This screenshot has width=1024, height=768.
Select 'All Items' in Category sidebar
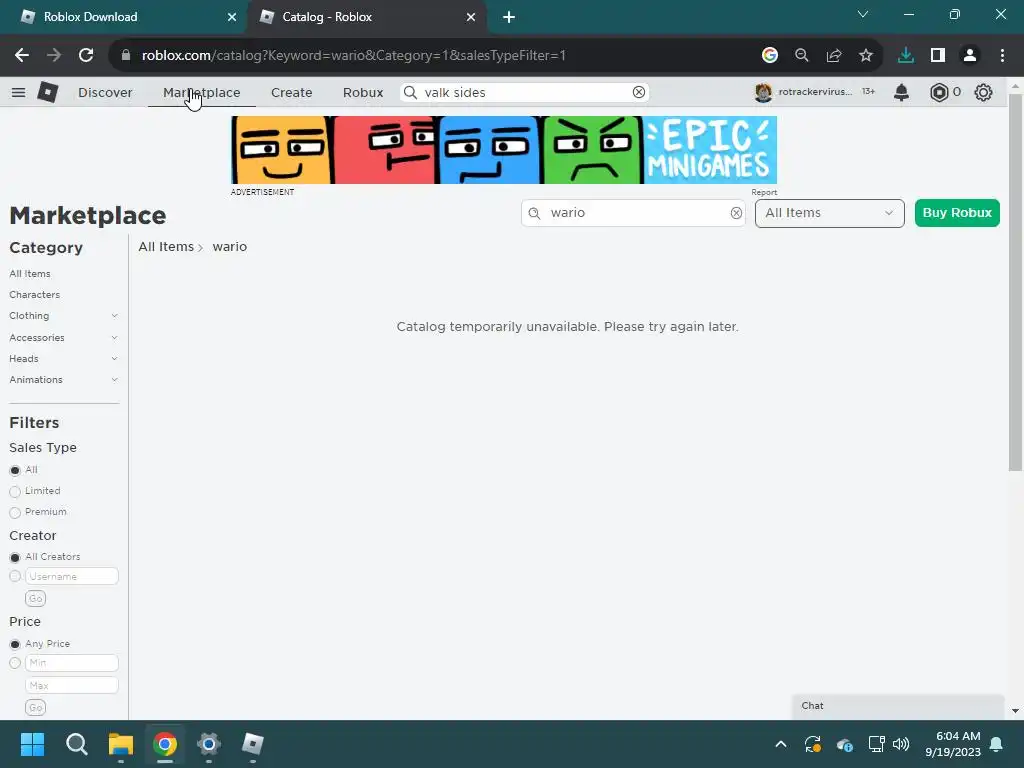click(29, 274)
